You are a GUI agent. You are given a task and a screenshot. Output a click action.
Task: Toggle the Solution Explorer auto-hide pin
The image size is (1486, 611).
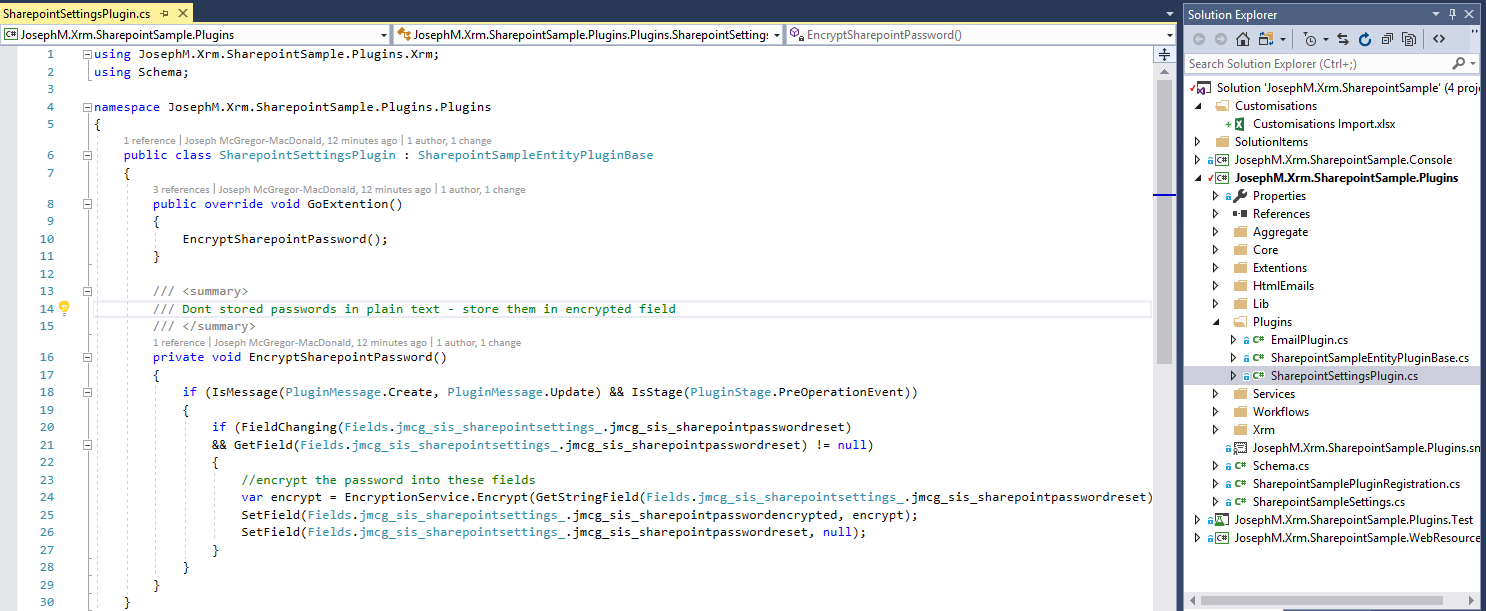pos(1452,14)
